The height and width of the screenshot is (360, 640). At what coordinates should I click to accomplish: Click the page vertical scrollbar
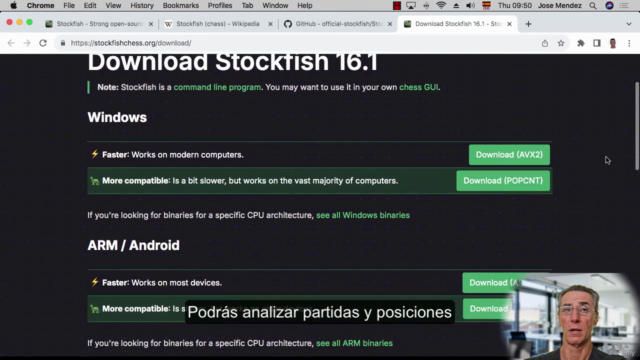[637, 126]
